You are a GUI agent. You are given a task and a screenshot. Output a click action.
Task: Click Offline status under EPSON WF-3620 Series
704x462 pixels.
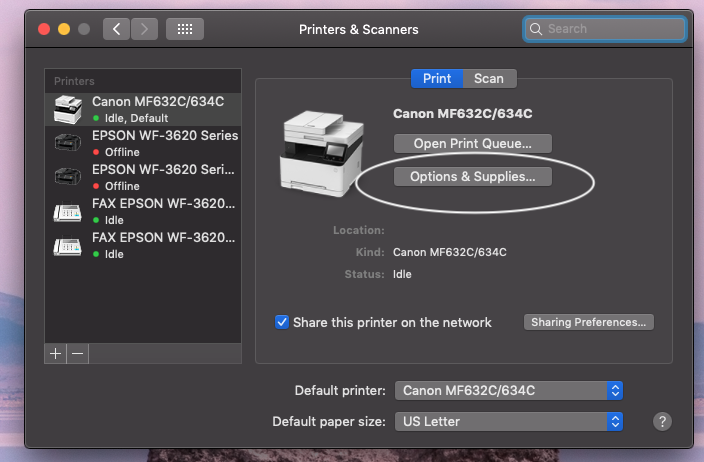[122, 152]
